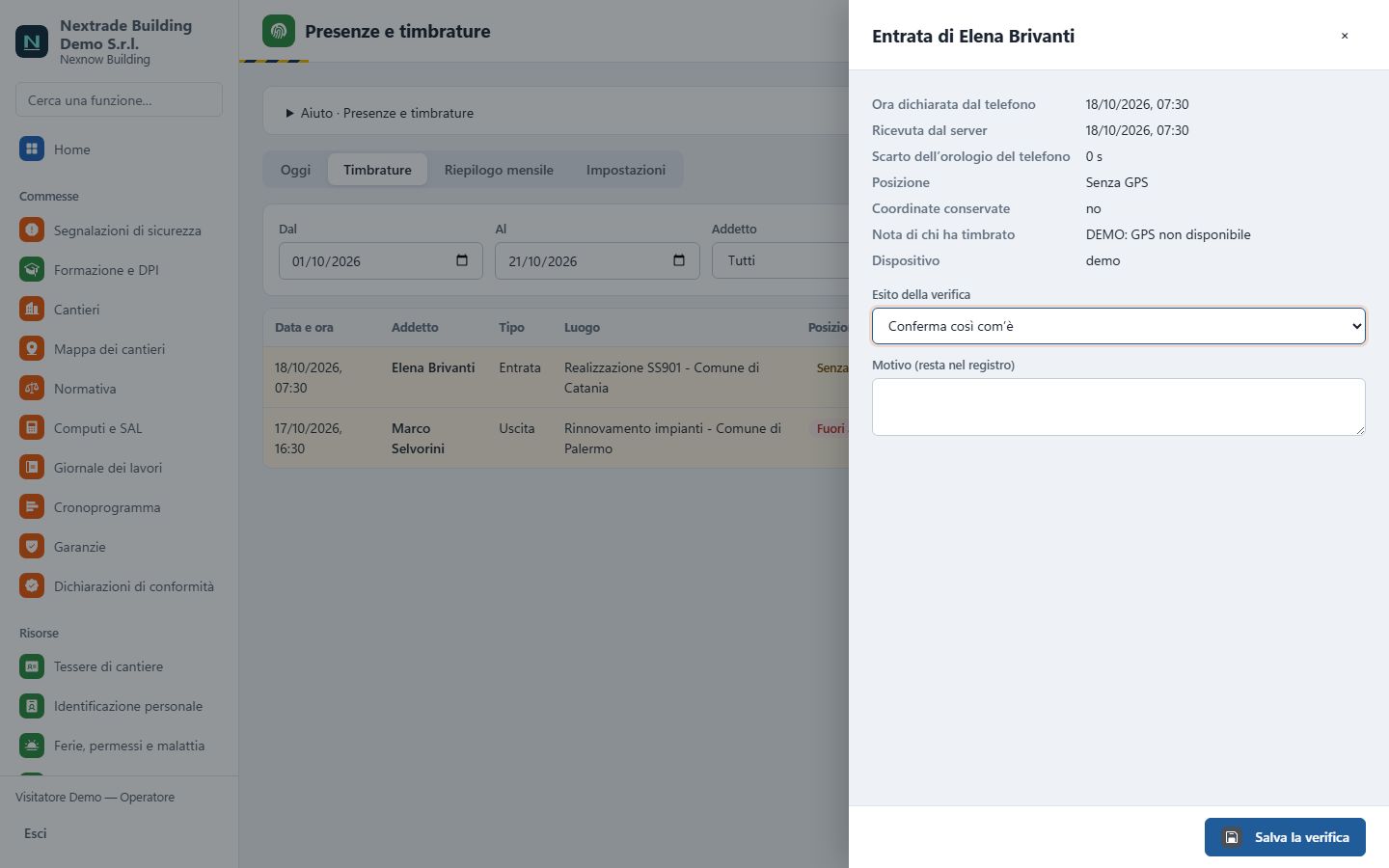Click the 'Tipo' column header
1389x868 pixels.
(x=511, y=327)
